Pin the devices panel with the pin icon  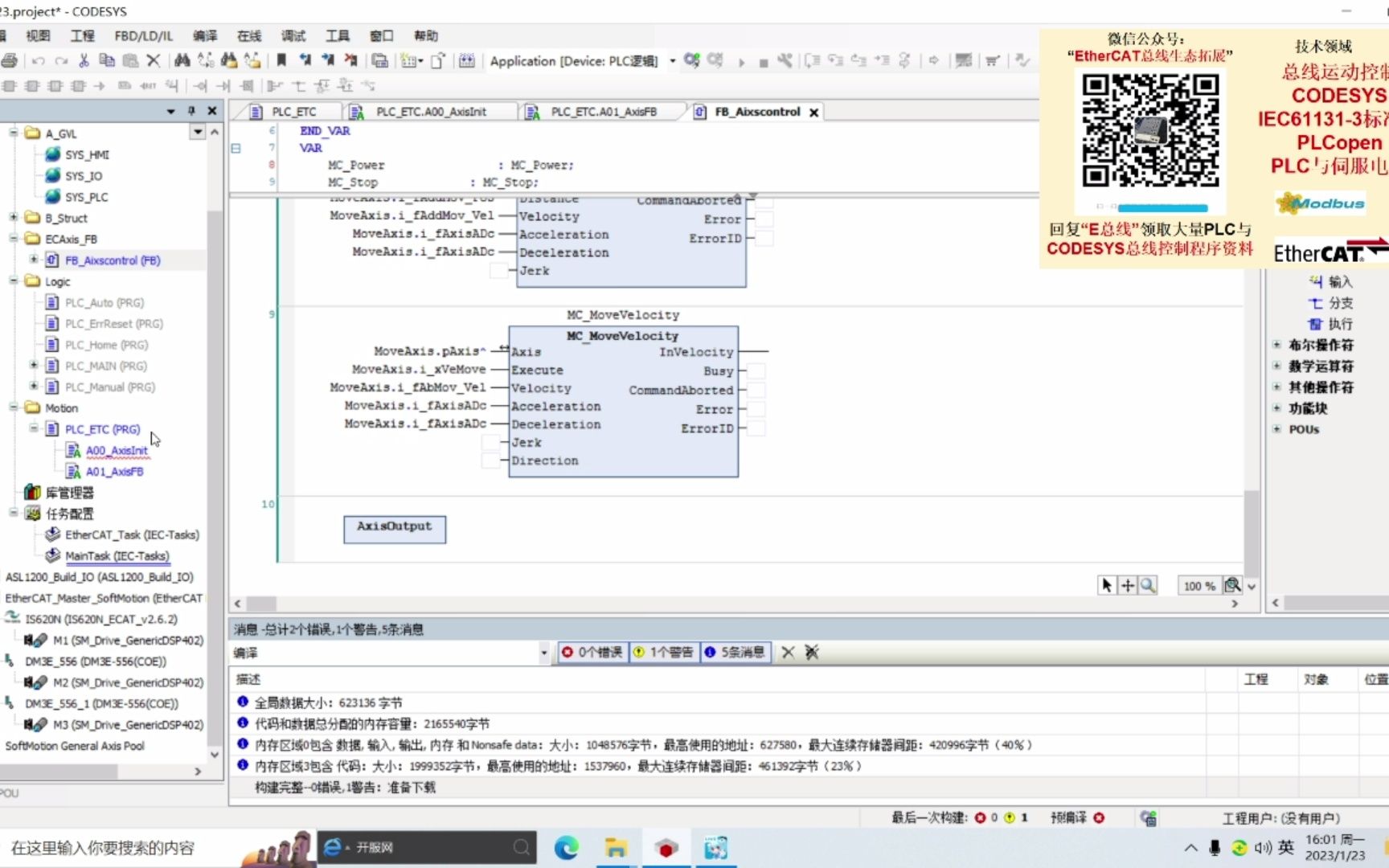click(191, 111)
